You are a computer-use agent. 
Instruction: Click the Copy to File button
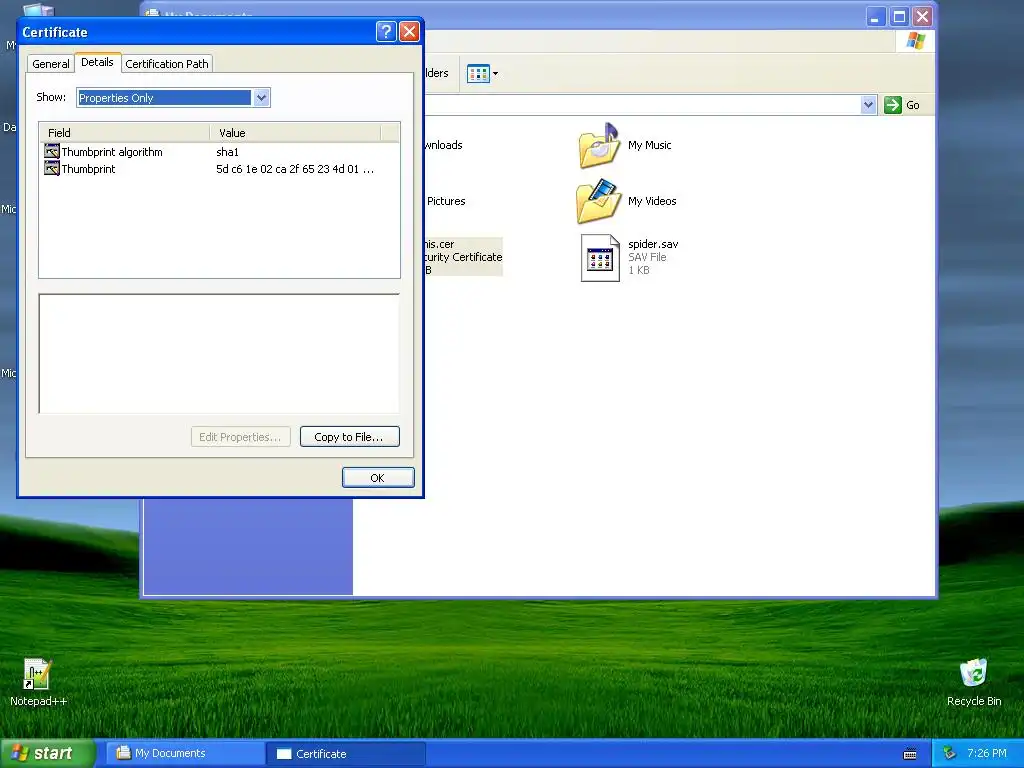(349, 437)
